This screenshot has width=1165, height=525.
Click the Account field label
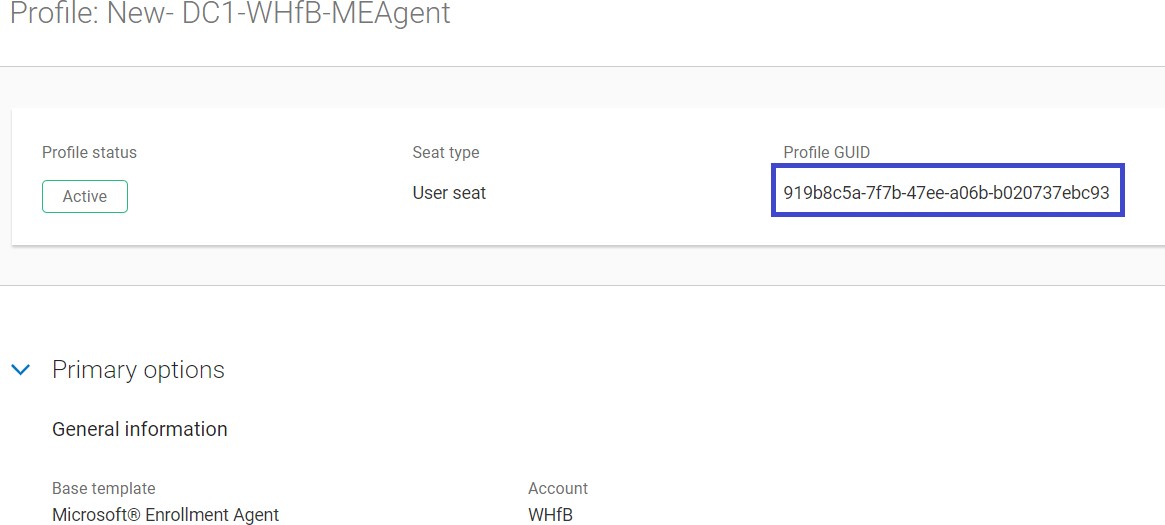(x=557, y=489)
